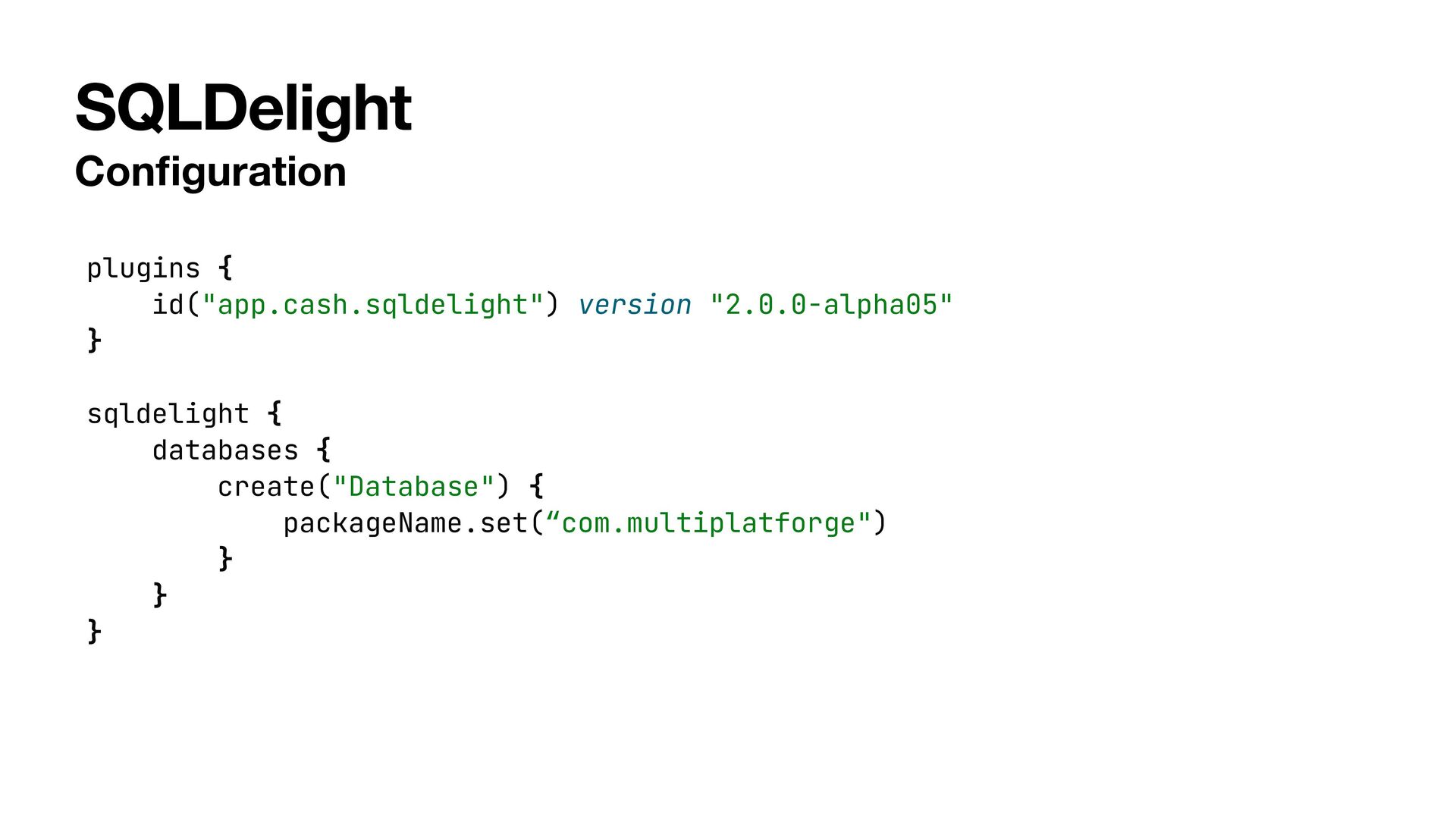Click the italic version keyword
Image resolution: width=1456 pixels, height=819 pixels.
point(635,305)
